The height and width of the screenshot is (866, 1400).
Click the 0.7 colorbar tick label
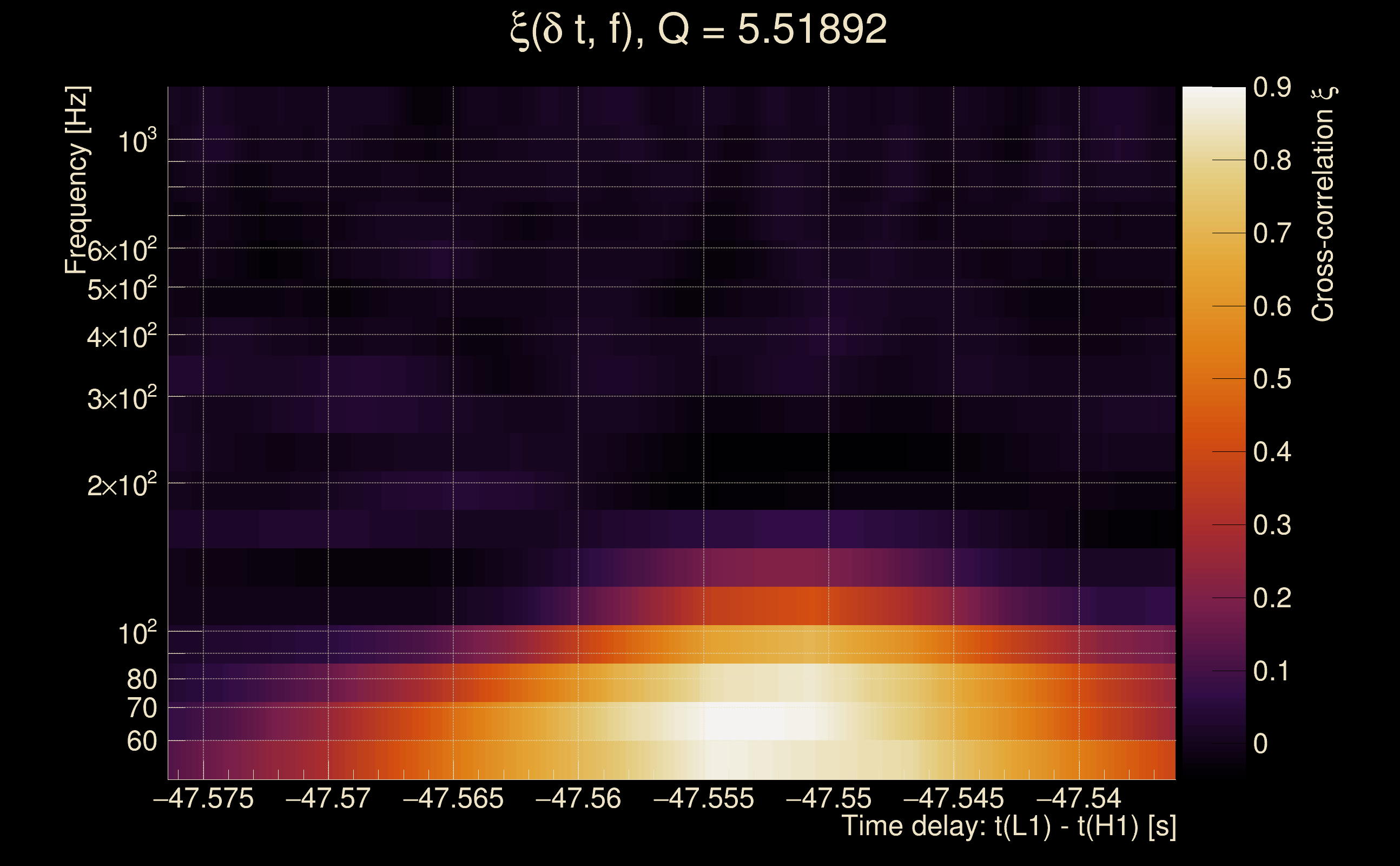[1272, 234]
